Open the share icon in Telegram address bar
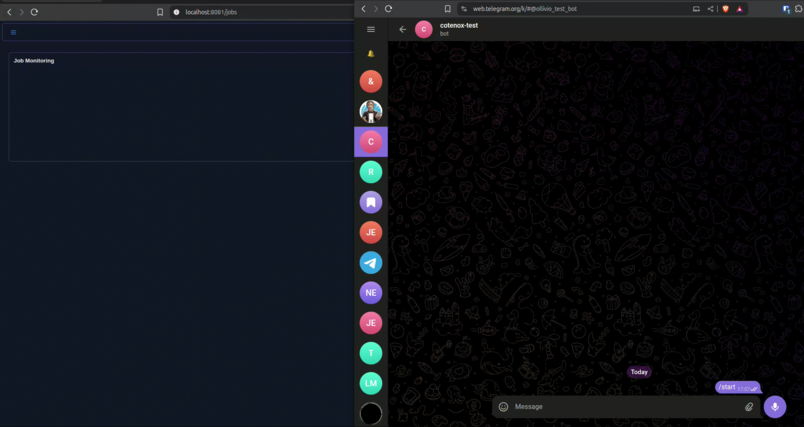The image size is (804, 427). 710,9
